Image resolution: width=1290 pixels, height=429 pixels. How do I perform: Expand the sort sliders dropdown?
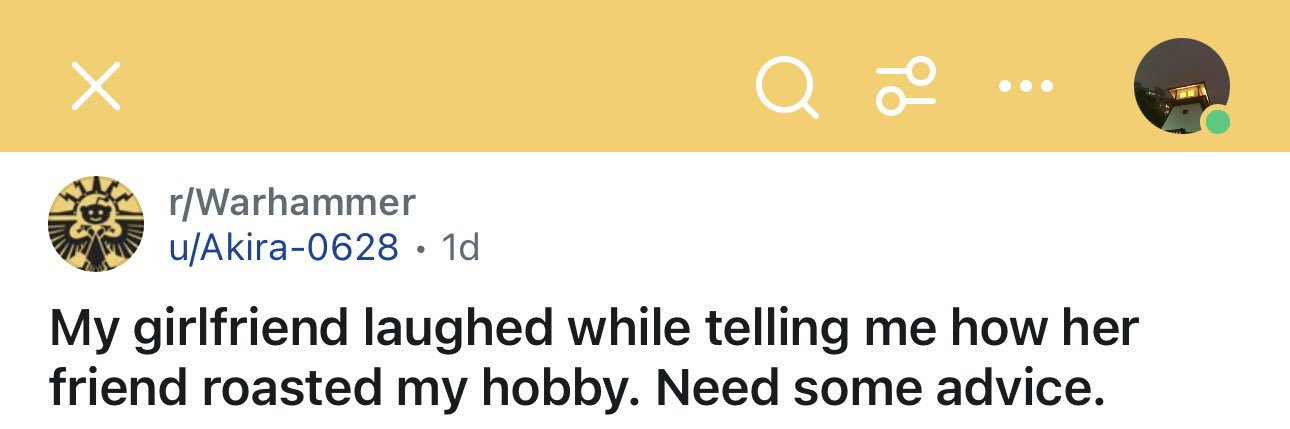906,87
